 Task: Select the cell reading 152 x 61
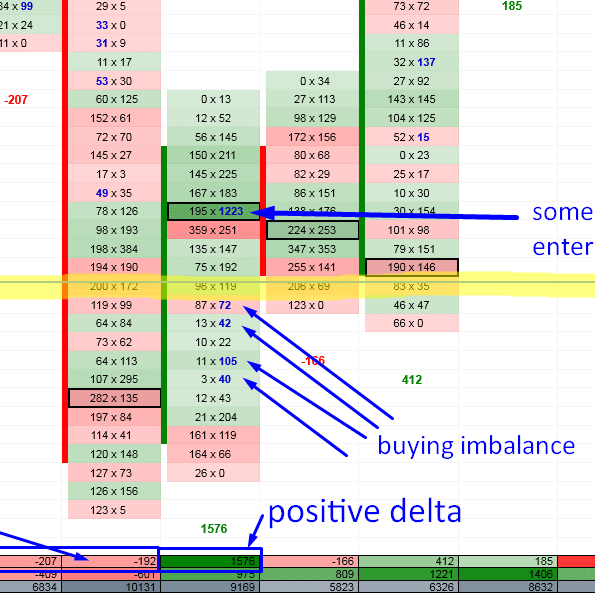[114, 118]
